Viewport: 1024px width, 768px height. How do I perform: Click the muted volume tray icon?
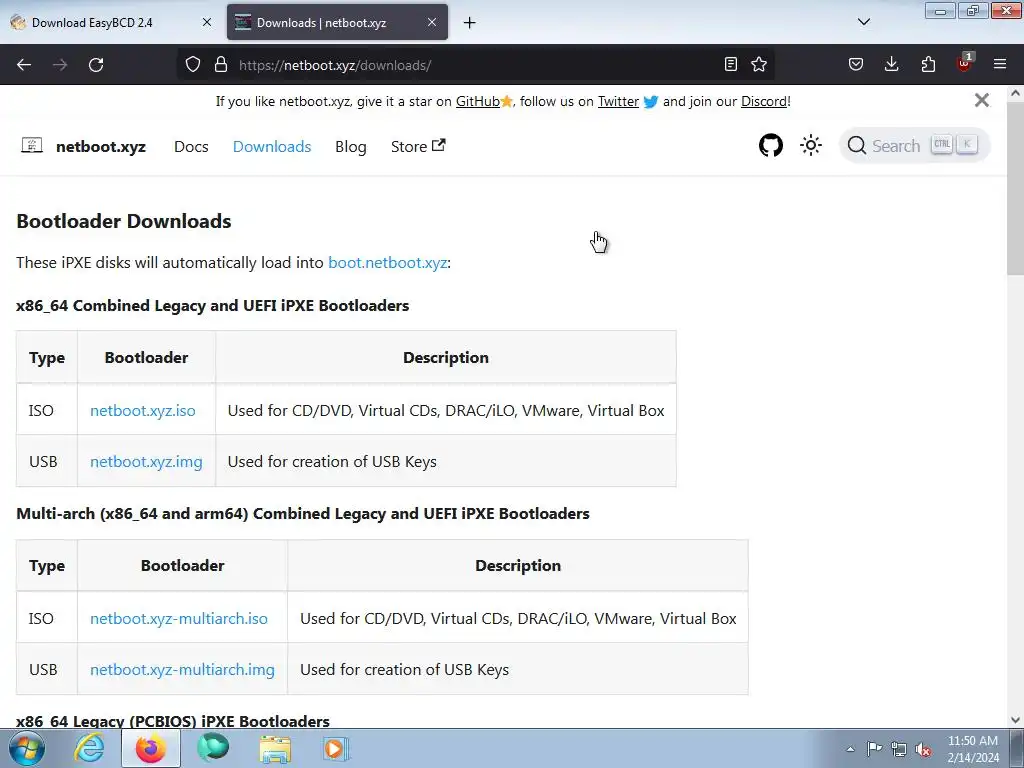tap(923, 749)
